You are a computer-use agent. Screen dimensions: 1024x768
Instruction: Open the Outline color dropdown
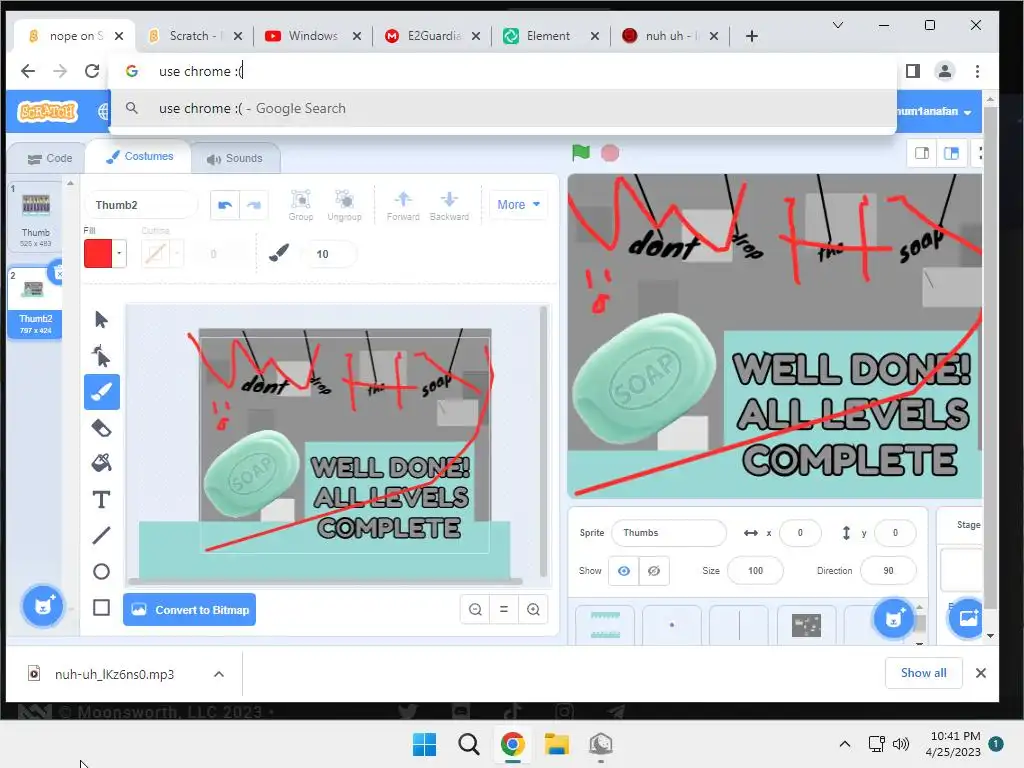pyautogui.click(x=176, y=253)
